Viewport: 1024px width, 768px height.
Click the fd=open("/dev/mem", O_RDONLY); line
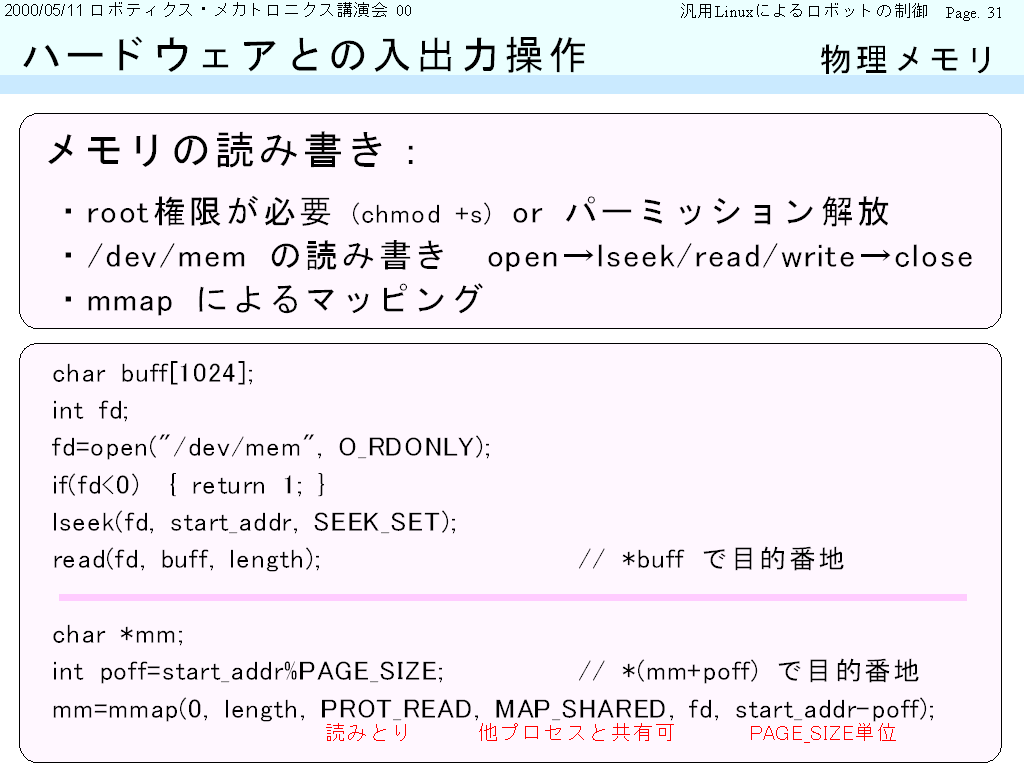coord(271,447)
